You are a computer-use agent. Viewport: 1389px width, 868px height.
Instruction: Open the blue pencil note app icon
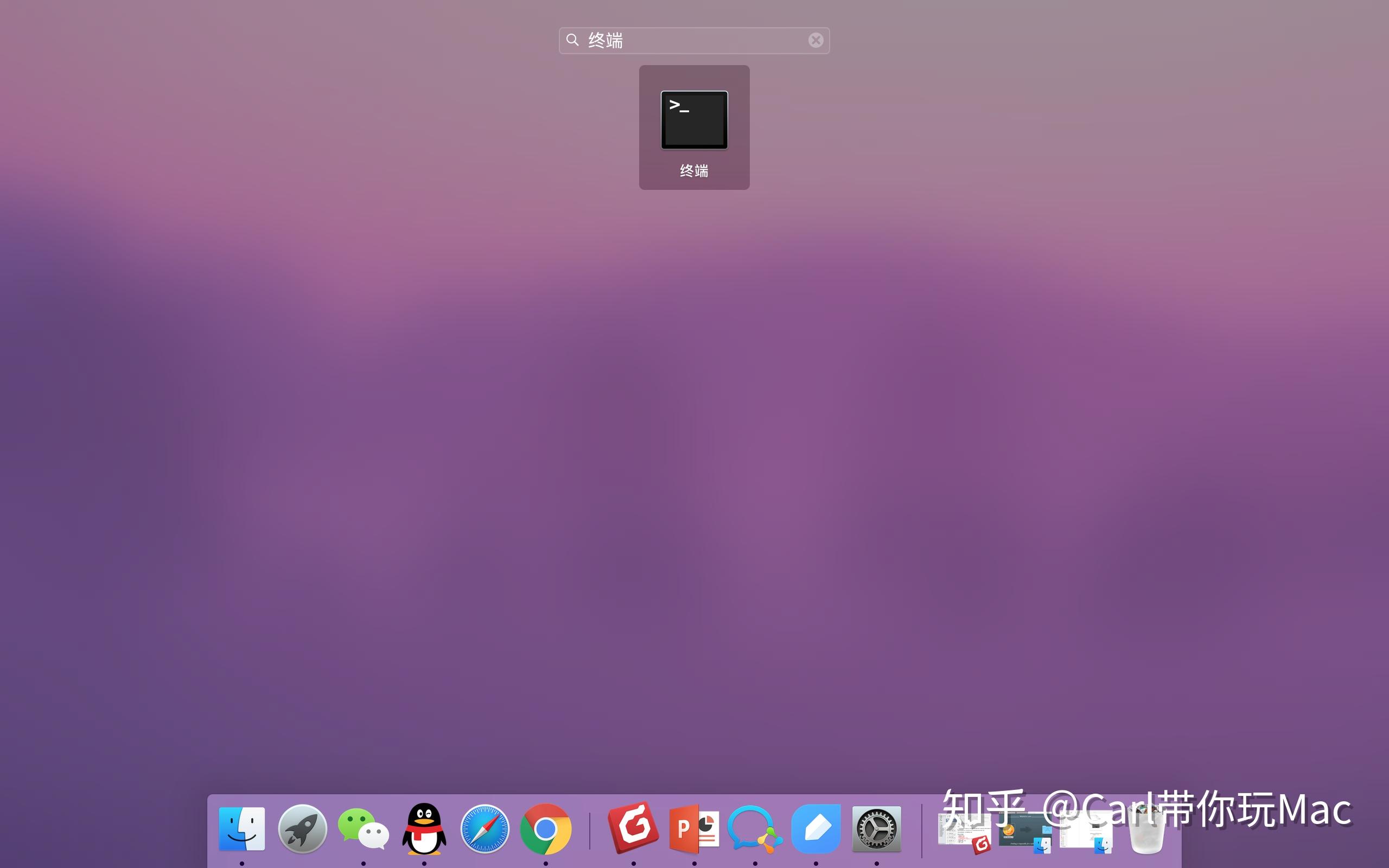[815, 828]
